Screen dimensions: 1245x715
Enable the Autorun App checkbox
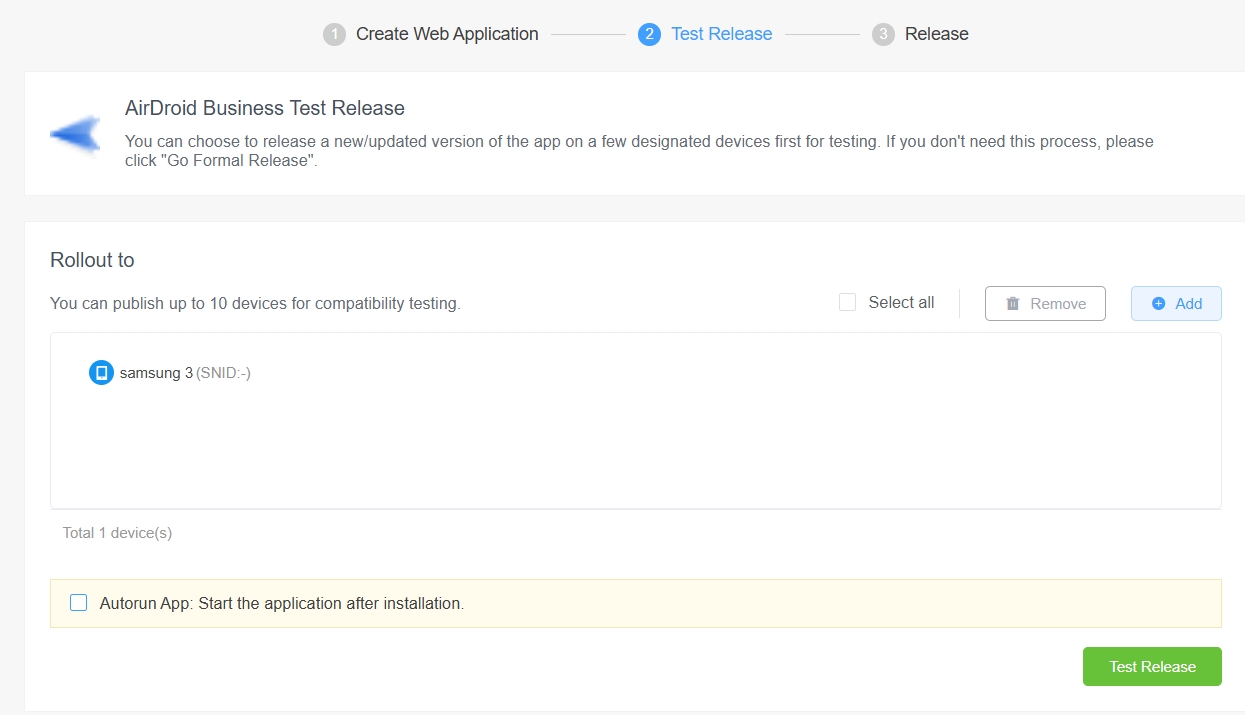click(78, 603)
